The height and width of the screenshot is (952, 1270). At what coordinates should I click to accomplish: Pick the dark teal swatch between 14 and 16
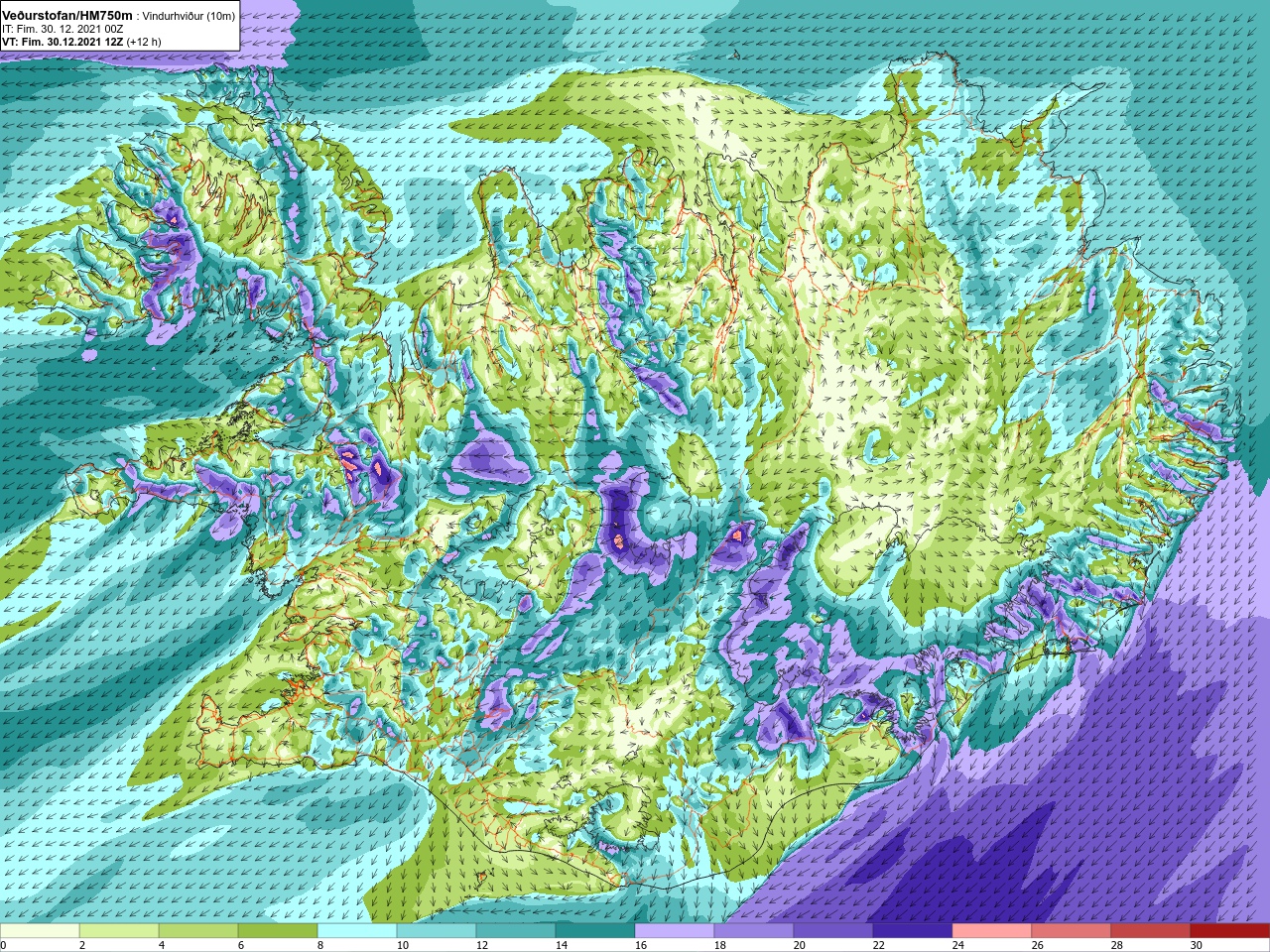[x=595, y=931]
